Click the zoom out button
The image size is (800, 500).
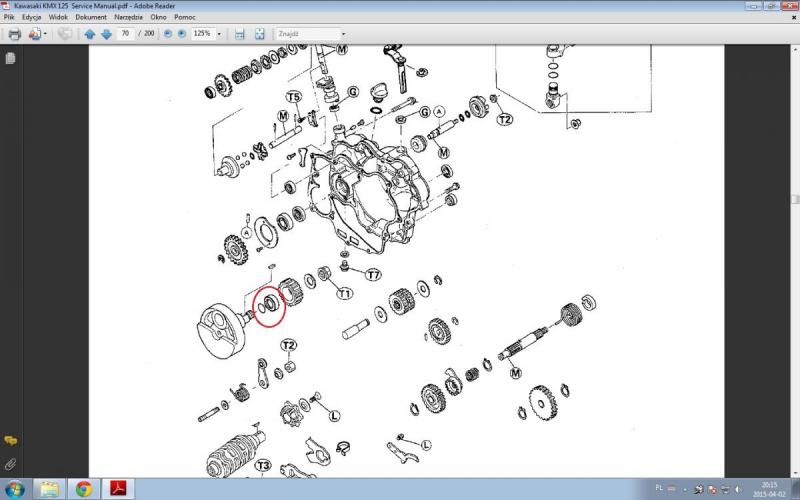coord(166,34)
